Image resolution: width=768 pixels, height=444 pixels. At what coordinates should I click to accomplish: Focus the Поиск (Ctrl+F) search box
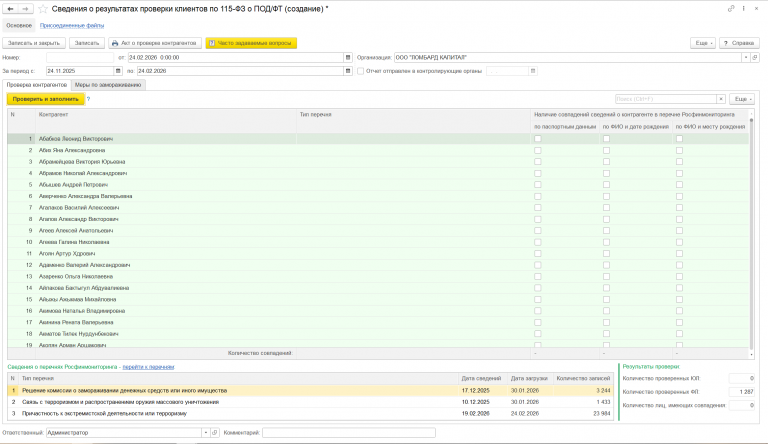click(x=666, y=99)
